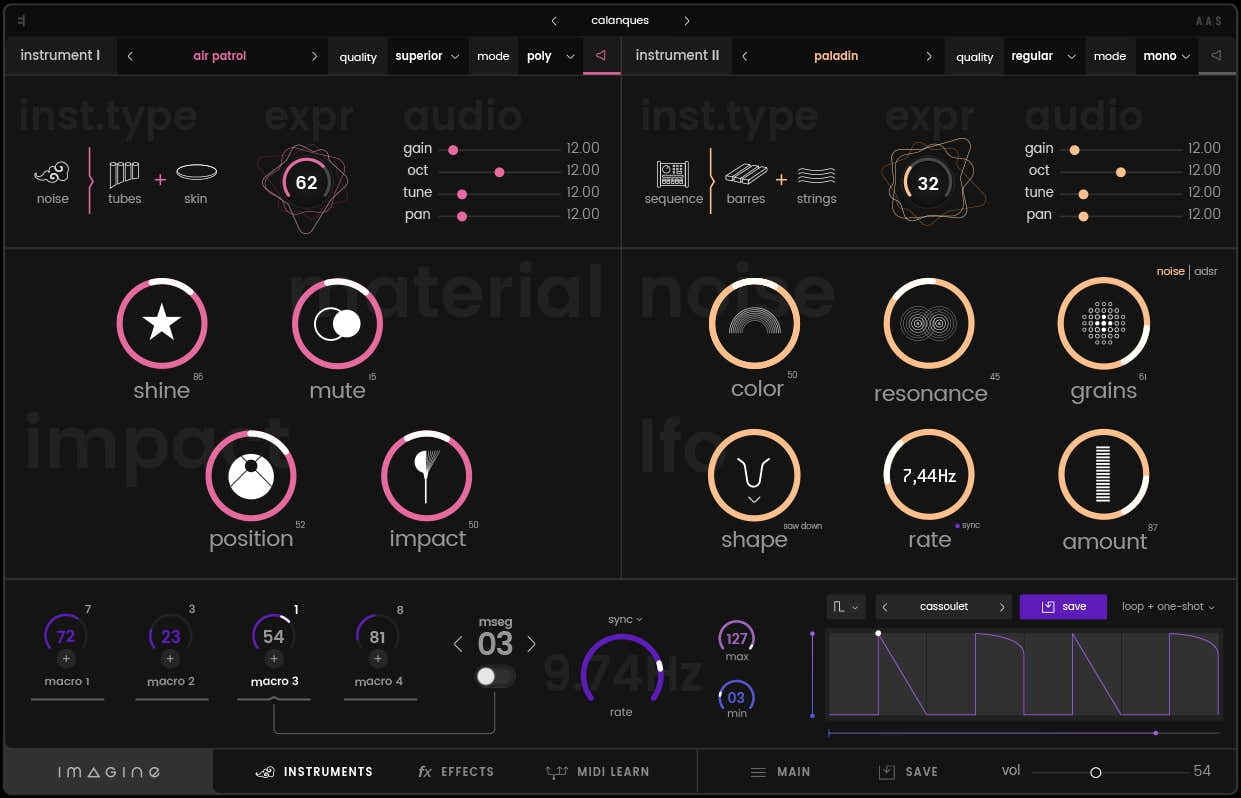The image size is (1241, 798).
Task: Switch the envelope view to noise
Action: tap(1170, 271)
